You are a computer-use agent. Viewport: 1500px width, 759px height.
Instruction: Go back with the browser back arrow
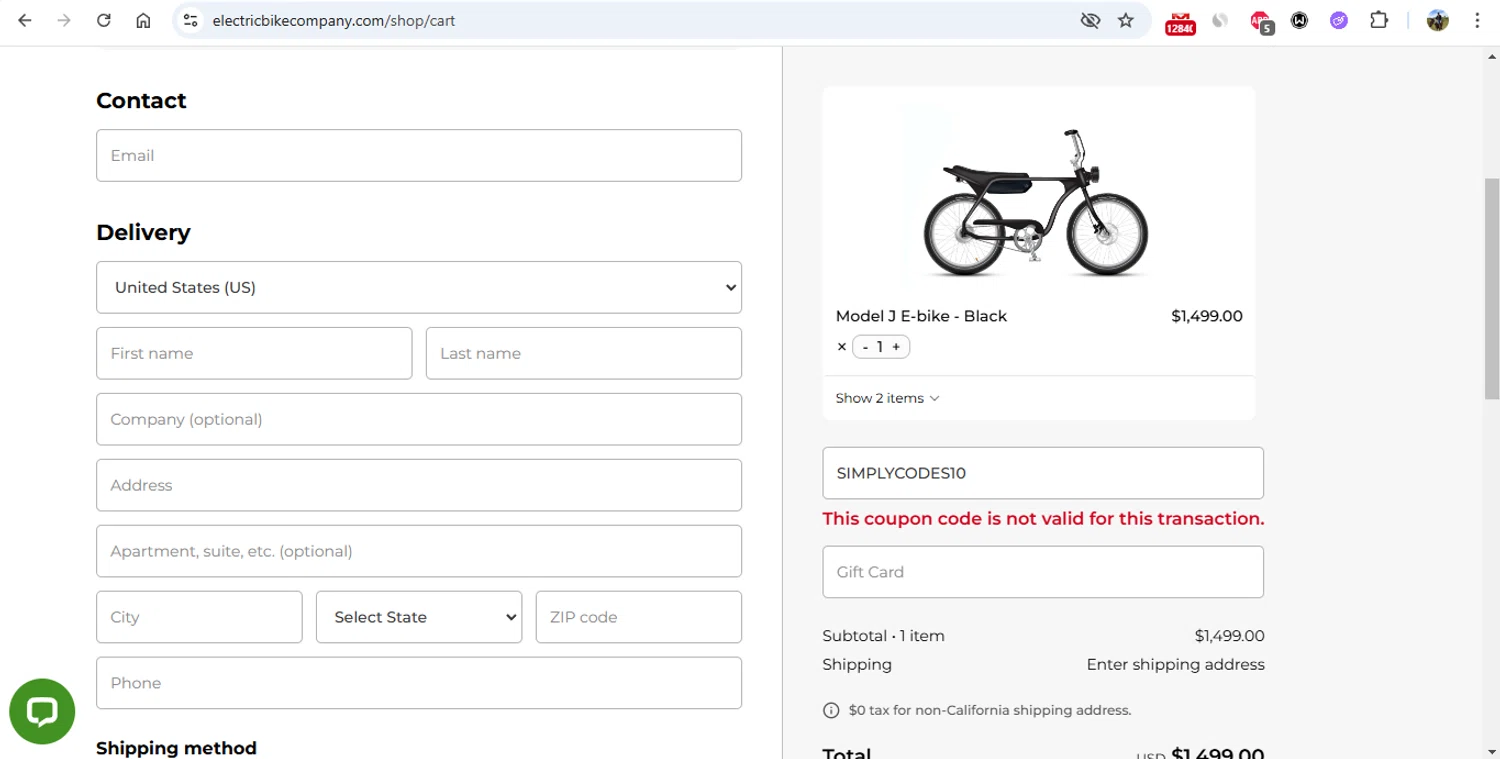click(x=25, y=20)
